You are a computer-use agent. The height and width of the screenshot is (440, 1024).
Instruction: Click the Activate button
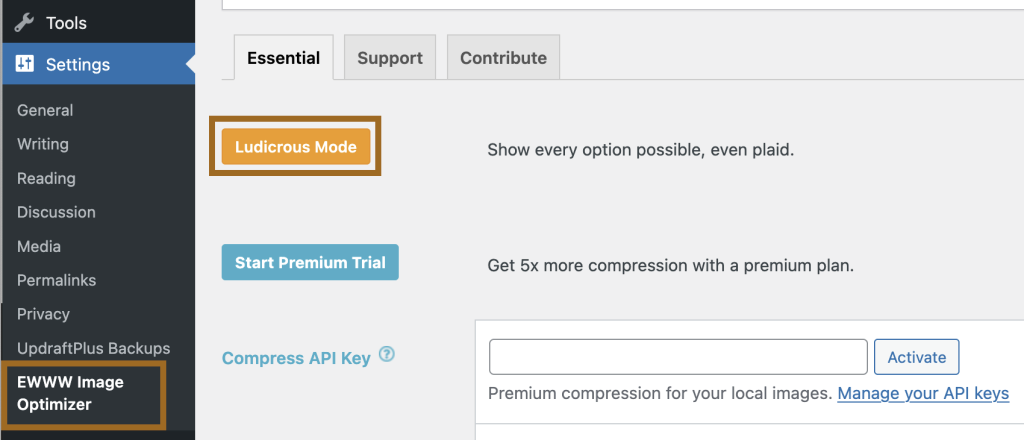click(x=916, y=357)
